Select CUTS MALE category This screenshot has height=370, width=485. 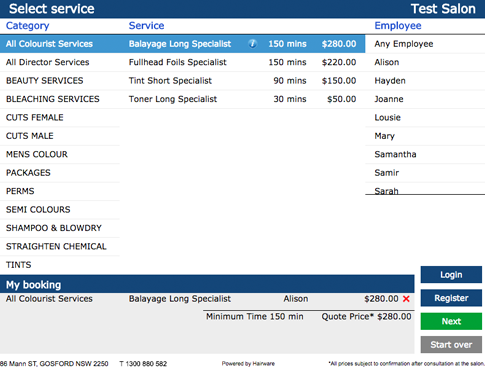pos(60,136)
